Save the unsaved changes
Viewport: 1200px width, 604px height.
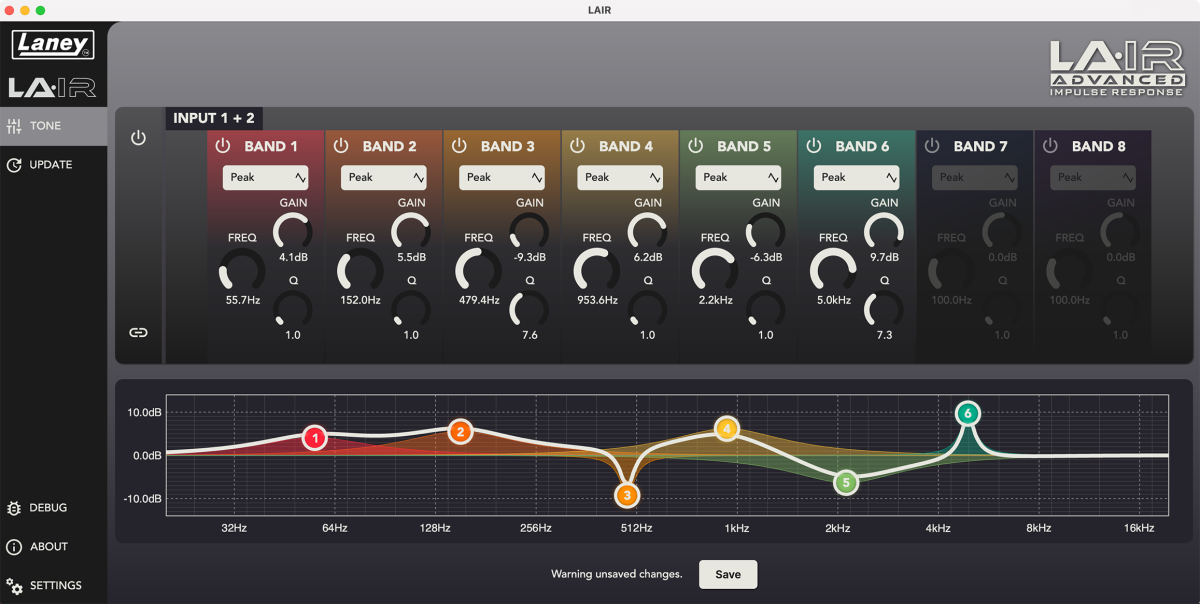727,574
